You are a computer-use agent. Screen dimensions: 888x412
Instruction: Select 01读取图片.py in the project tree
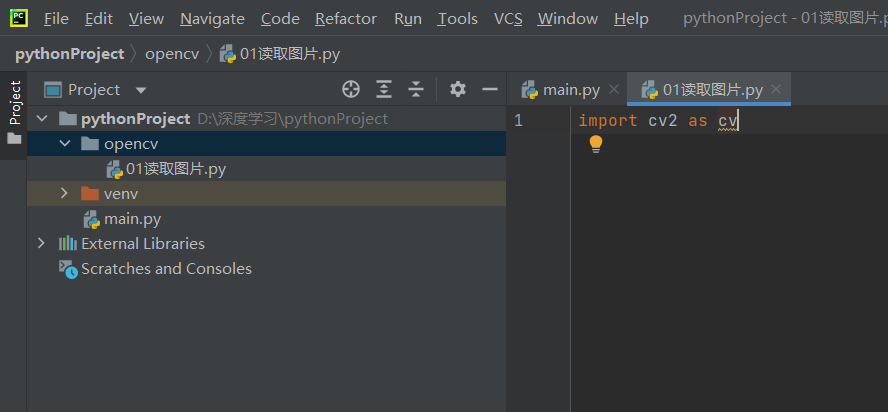click(x=266, y=169)
